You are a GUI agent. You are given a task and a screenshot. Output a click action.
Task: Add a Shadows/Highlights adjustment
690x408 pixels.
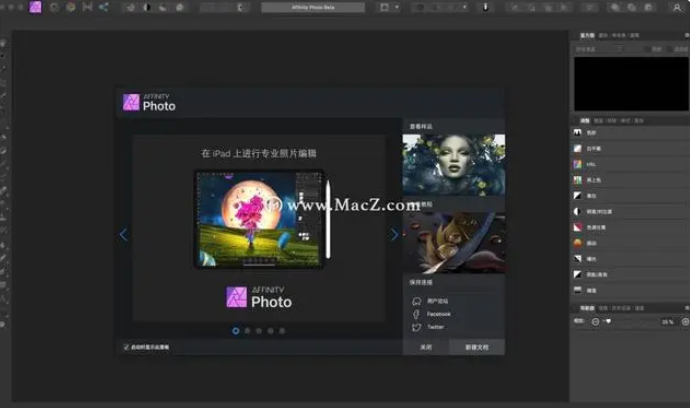(x=630, y=275)
